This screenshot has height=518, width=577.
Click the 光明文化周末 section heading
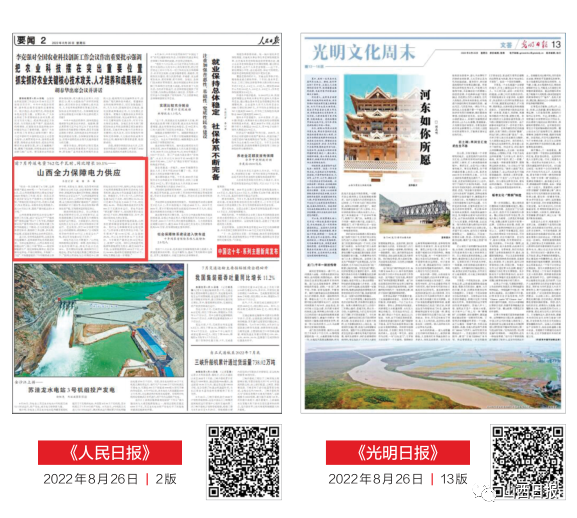(x=364, y=52)
